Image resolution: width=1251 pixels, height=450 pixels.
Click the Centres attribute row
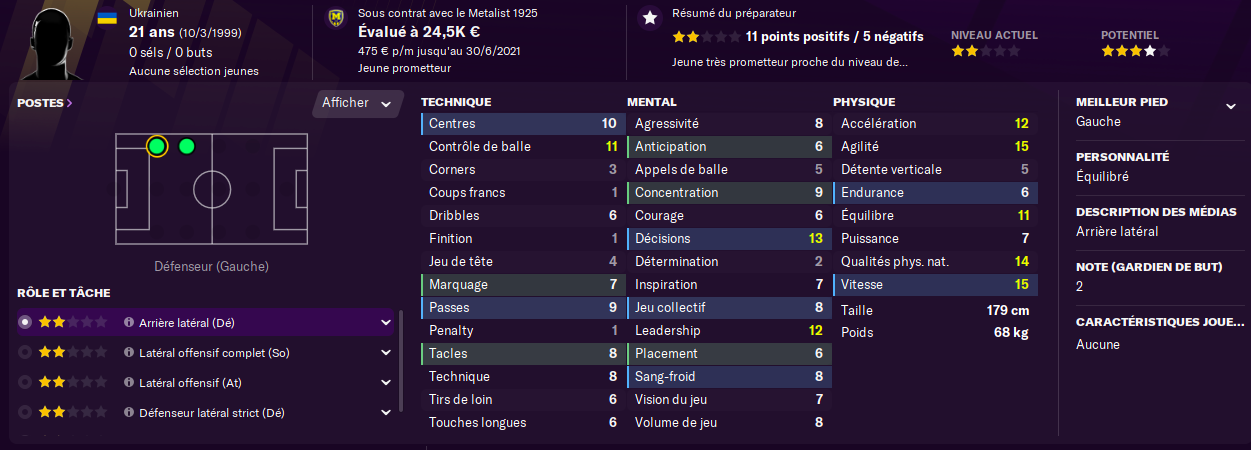click(523, 124)
